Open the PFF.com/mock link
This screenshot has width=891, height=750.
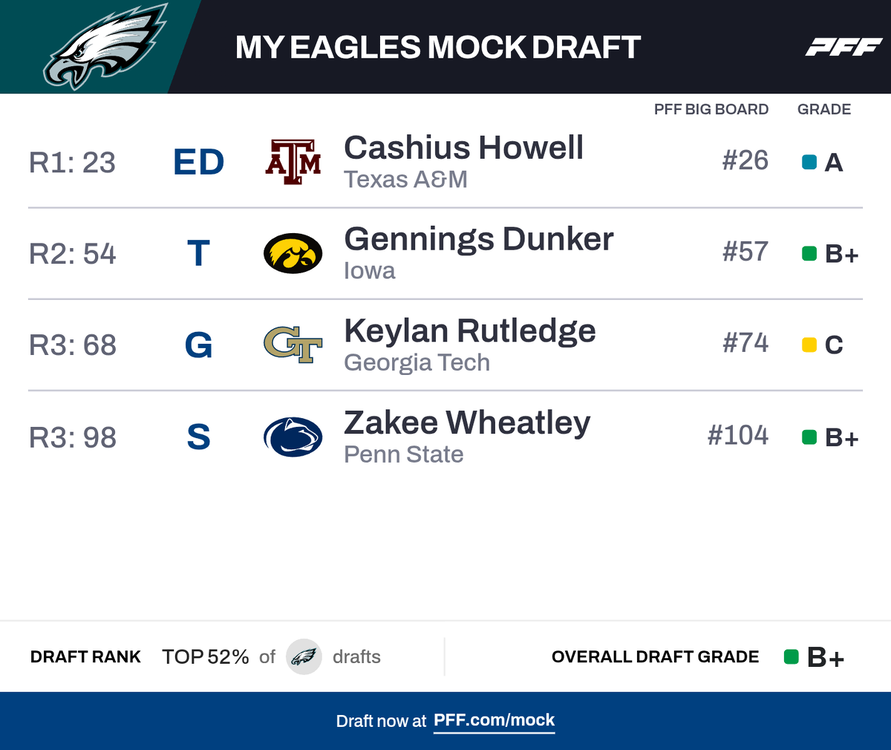[x=494, y=720]
